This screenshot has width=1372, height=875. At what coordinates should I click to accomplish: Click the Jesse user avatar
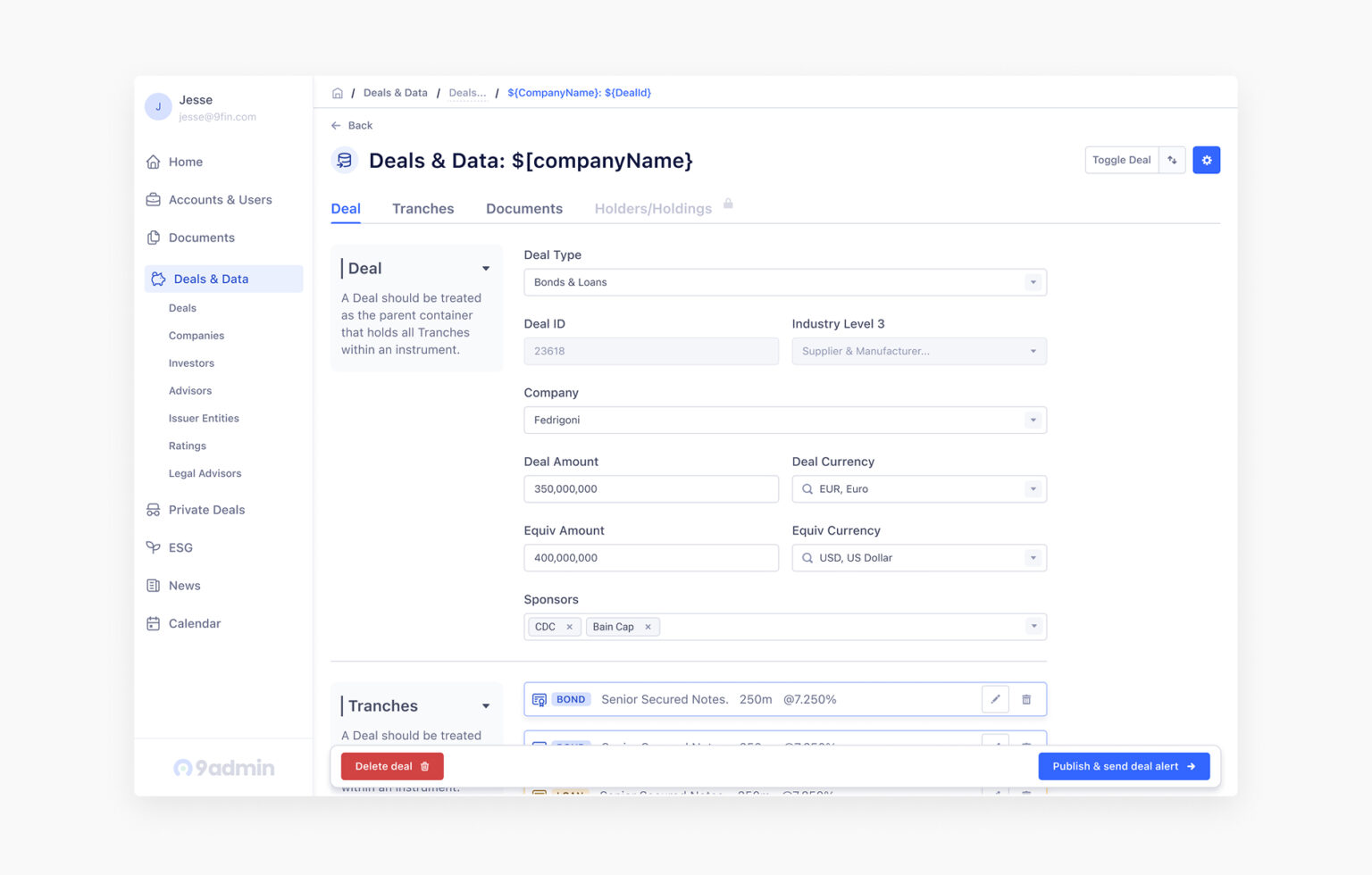[158, 107]
